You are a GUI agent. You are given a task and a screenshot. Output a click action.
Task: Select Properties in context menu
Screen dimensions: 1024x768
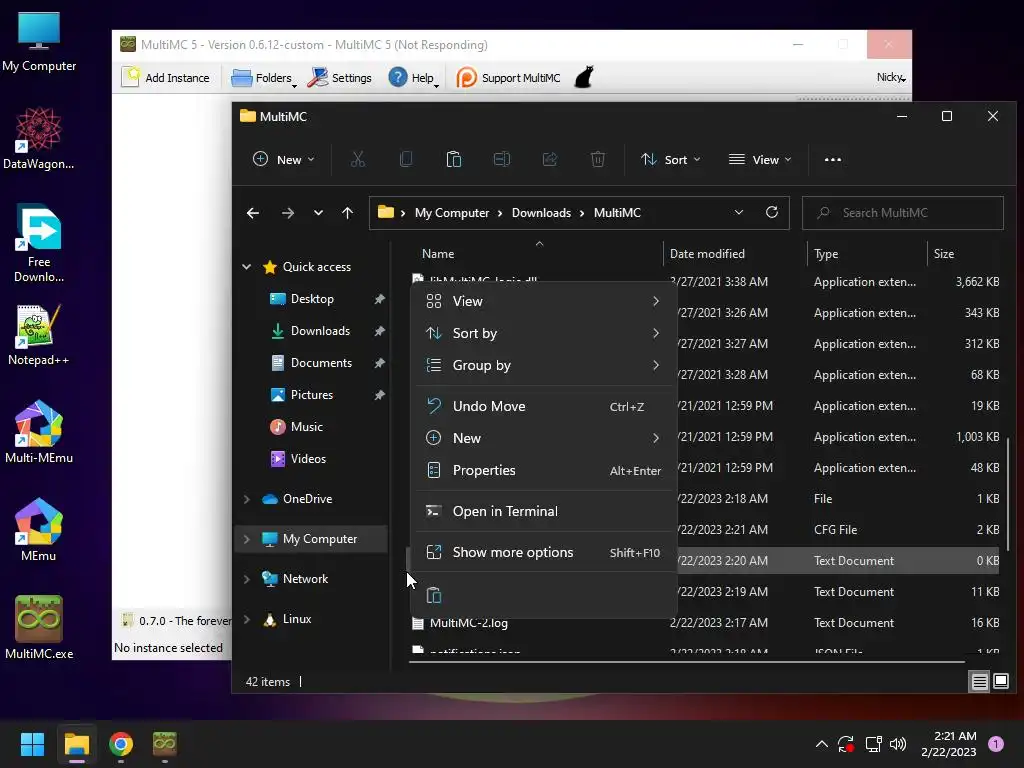tap(543, 470)
